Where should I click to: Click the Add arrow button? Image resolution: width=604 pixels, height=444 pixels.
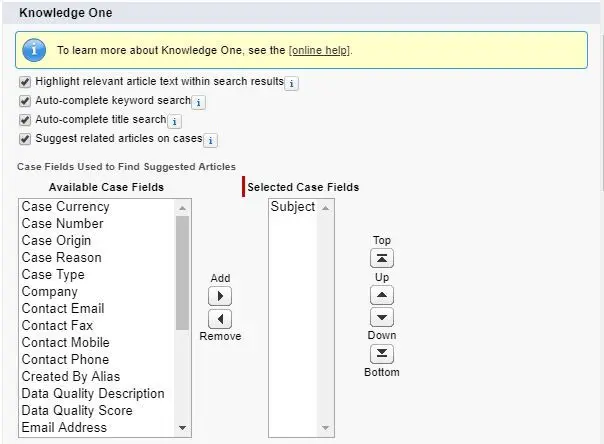click(220, 296)
